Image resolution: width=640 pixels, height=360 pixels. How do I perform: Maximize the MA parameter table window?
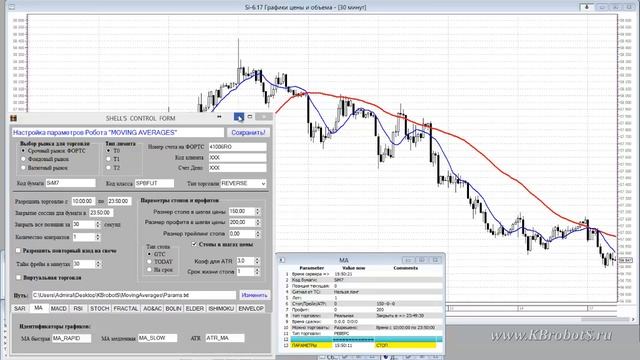coord(422,260)
